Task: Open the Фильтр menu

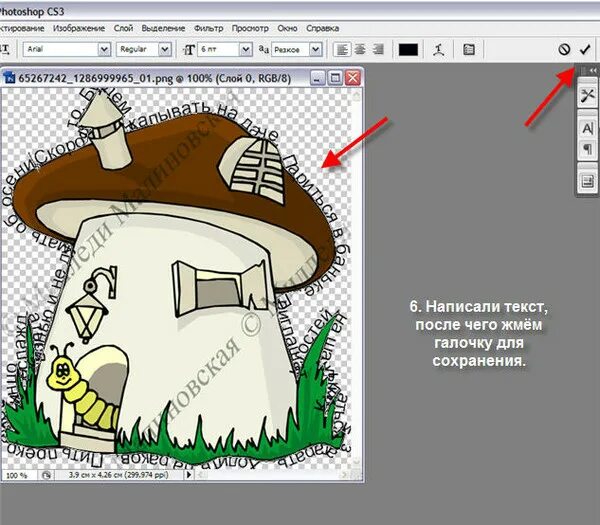Action: 209,28
